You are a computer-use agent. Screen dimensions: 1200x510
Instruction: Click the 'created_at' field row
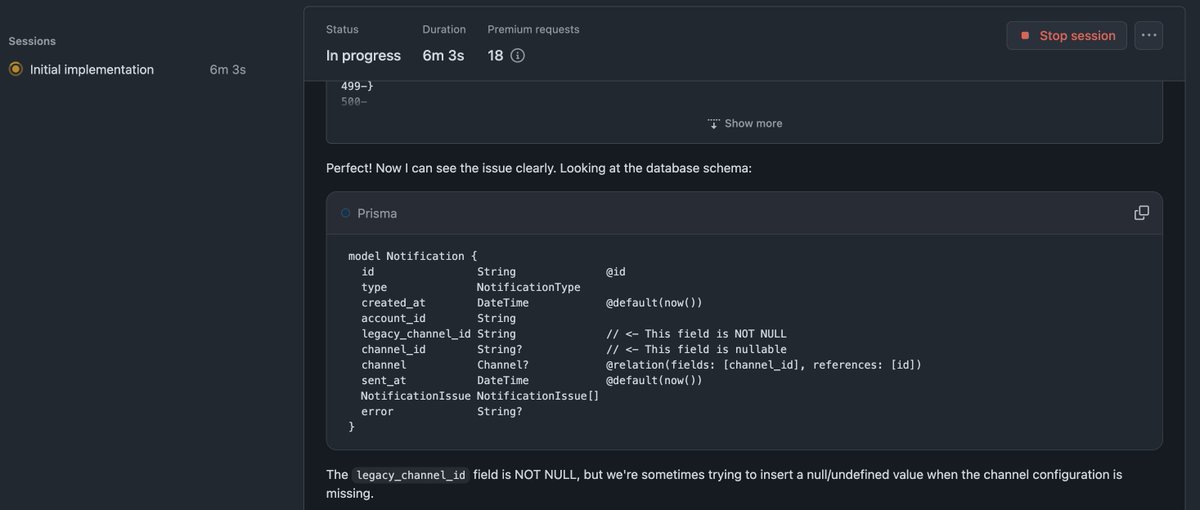pos(532,303)
